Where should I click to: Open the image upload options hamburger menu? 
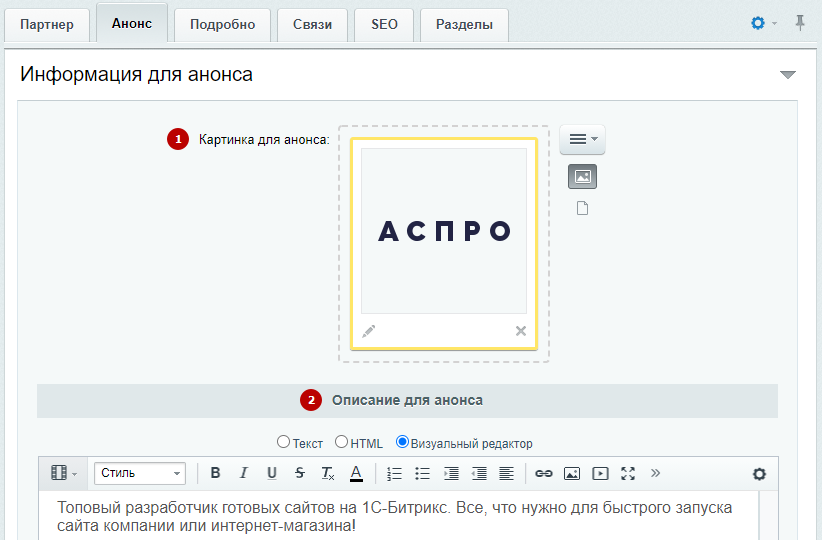(582, 139)
